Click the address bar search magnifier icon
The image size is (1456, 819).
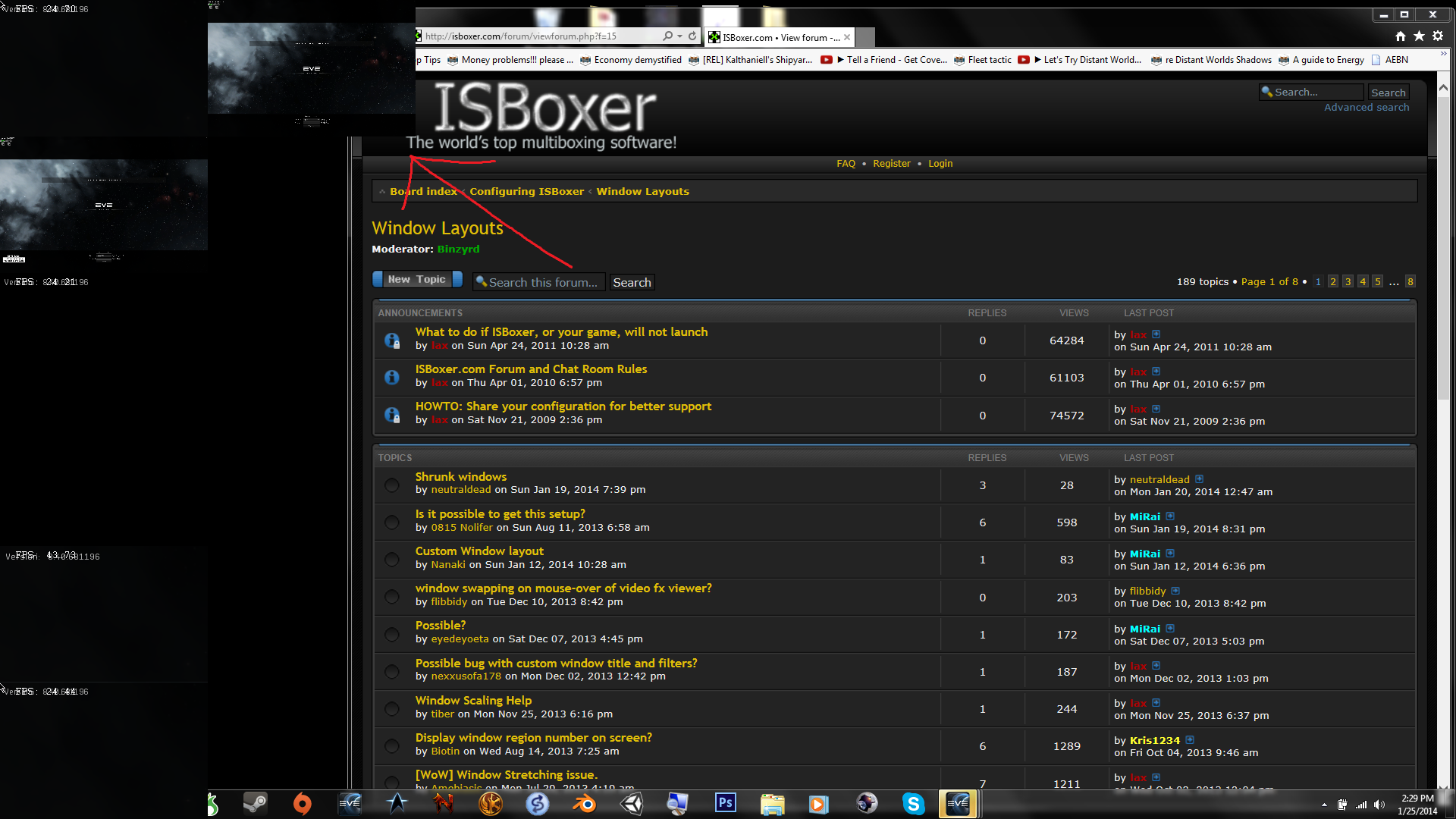667,36
